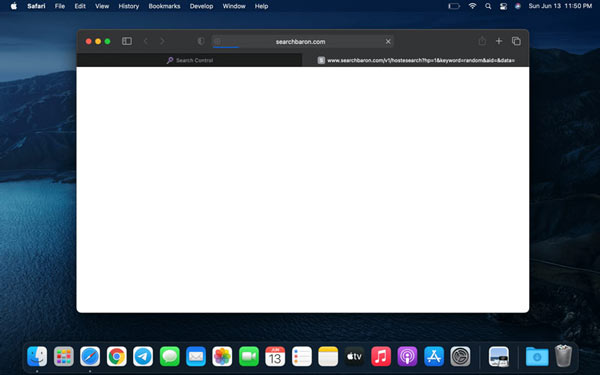The width and height of the screenshot is (600, 375).
Task: Zoom the Safari window with the green button
Action: pos(108,41)
